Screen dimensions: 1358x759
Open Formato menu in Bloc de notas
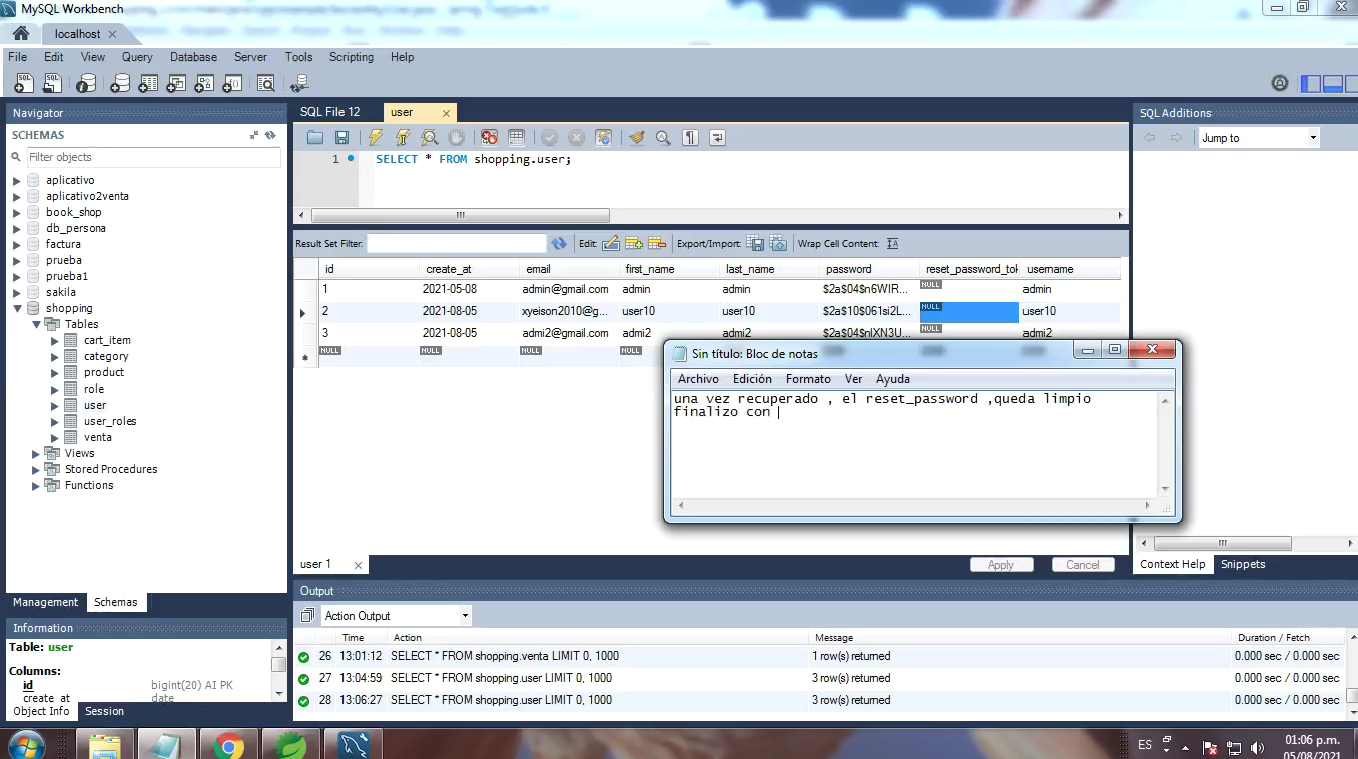(808, 379)
